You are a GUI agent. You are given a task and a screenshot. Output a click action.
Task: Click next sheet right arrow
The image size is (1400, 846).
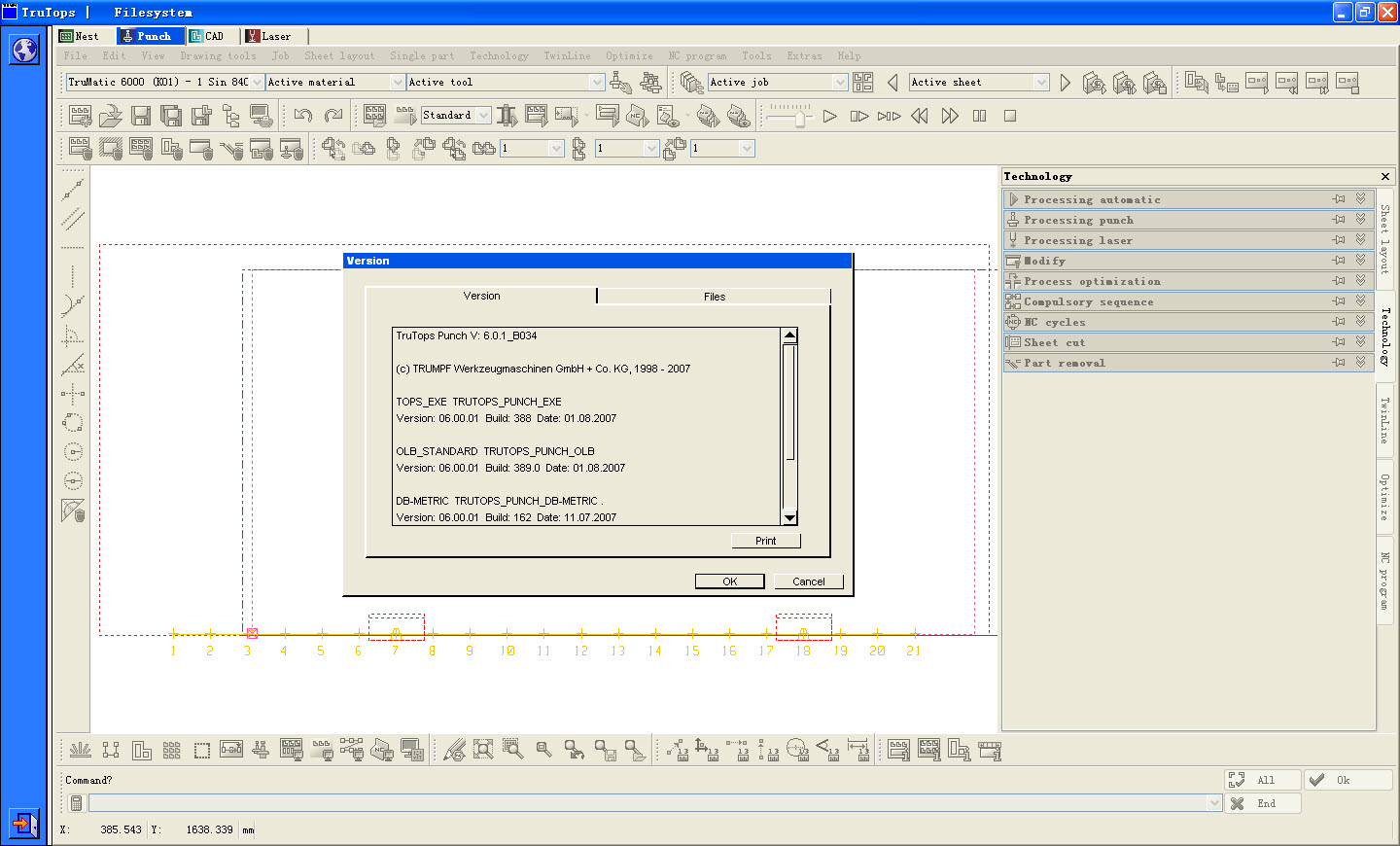pyautogui.click(x=1066, y=83)
